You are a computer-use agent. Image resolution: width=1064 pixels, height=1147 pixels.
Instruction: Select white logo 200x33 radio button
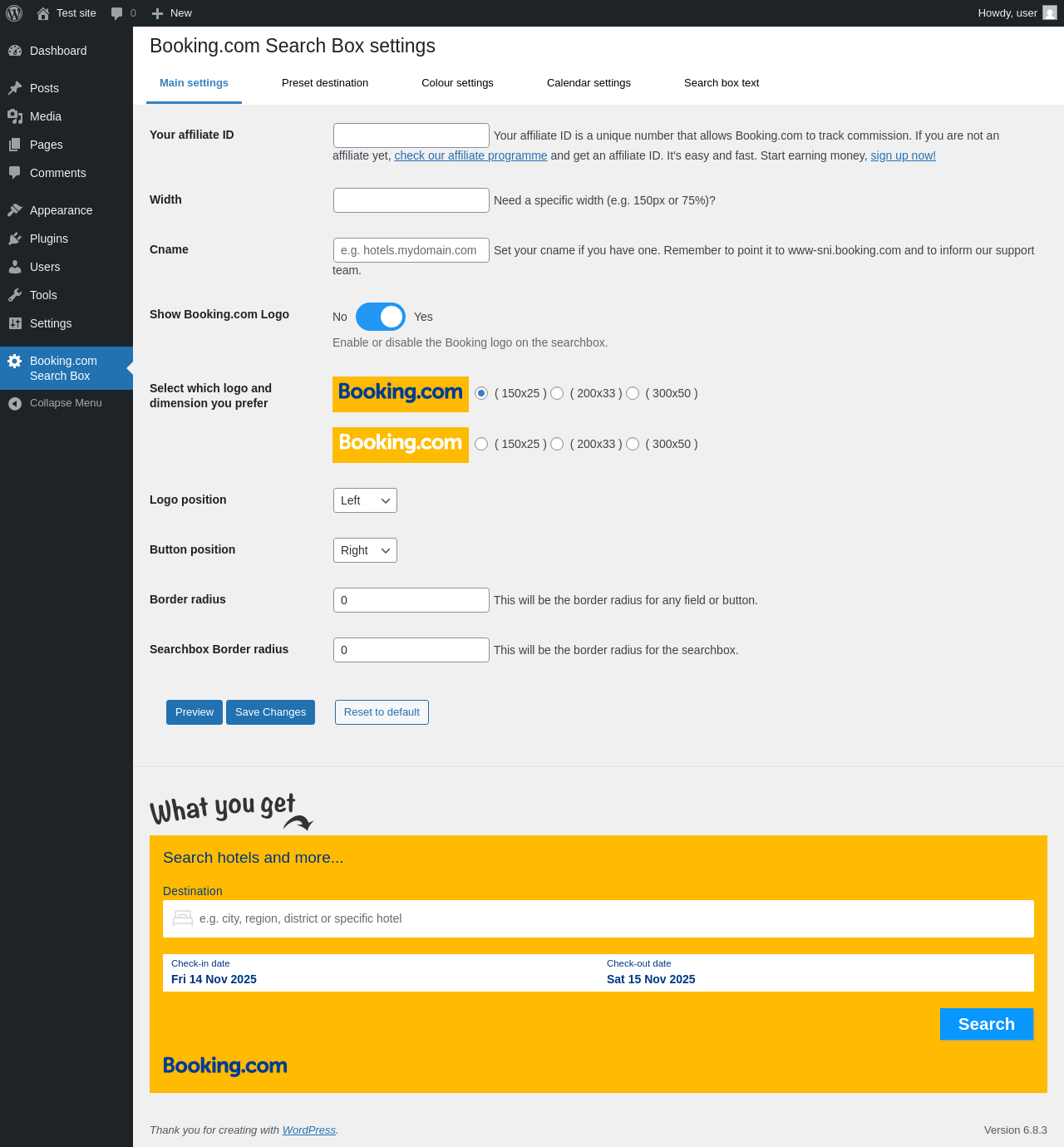tap(557, 444)
